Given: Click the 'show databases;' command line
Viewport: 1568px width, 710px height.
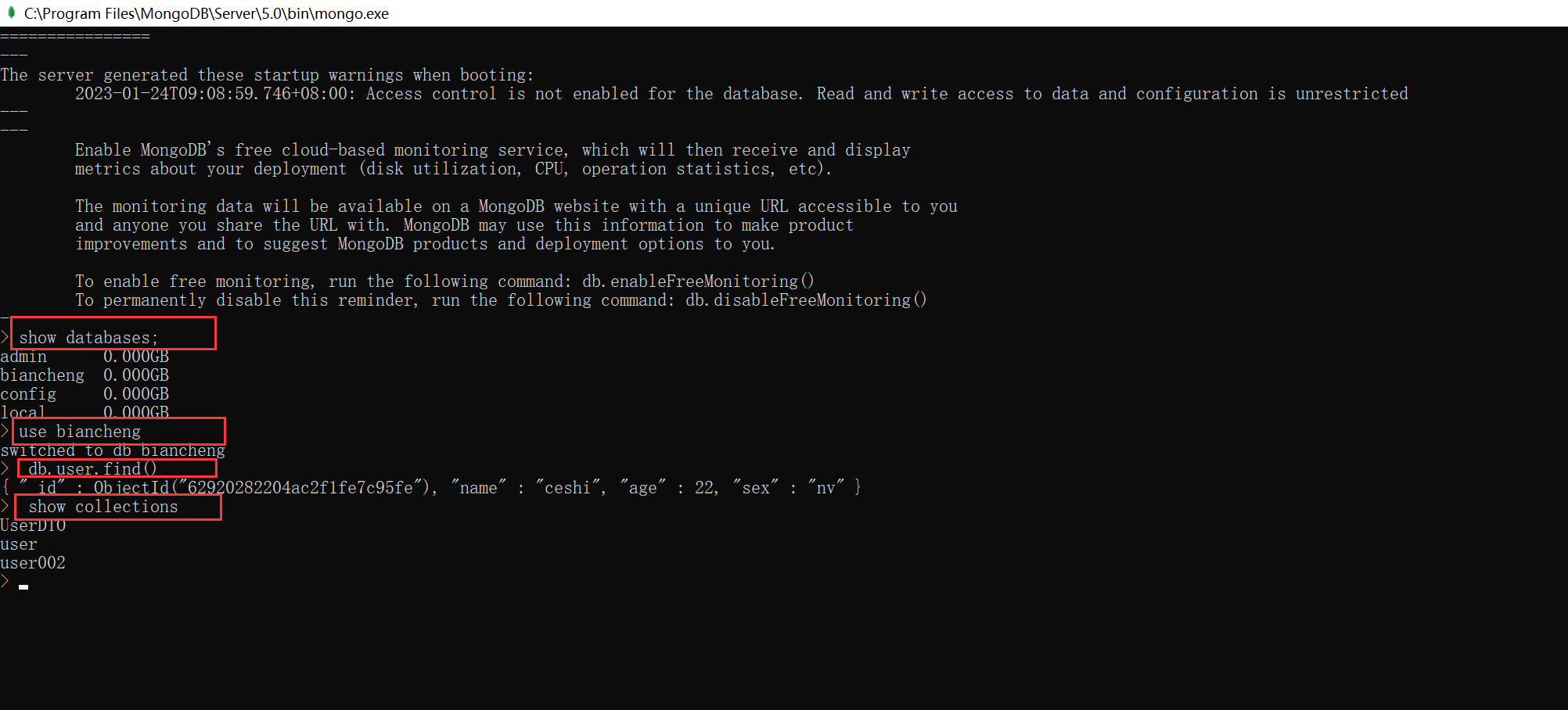Looking at the screenshot, I should [88, 338].
